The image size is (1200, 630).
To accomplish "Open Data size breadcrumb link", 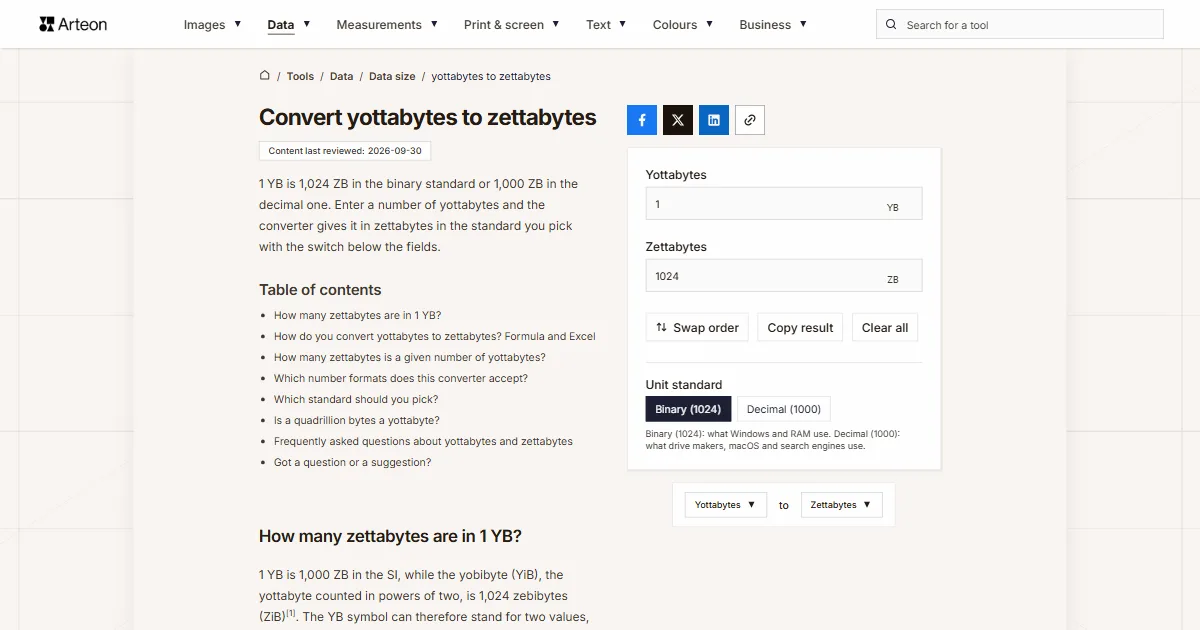I will [392, 76].
